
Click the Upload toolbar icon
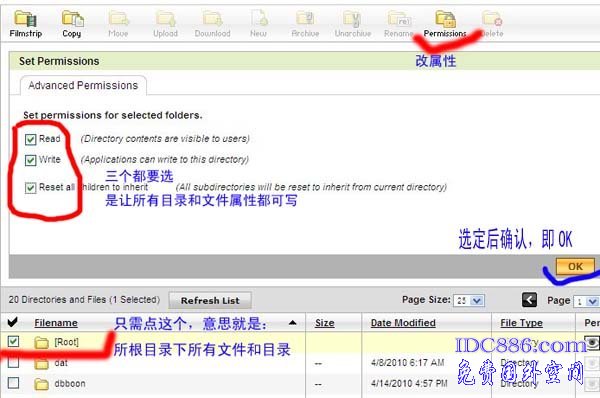(x=165, y=24)
